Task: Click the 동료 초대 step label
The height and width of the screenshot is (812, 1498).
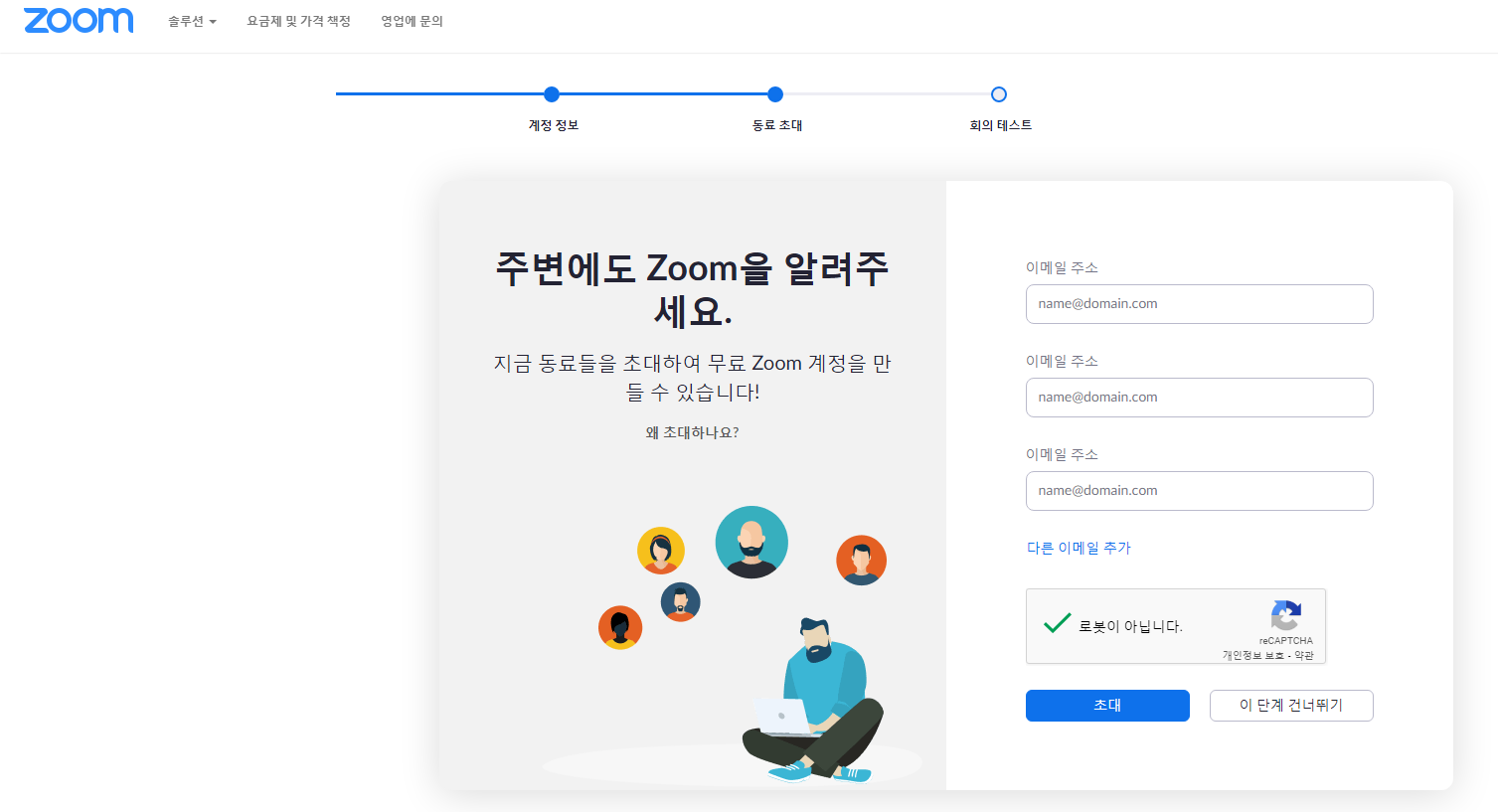Action: 777,125
